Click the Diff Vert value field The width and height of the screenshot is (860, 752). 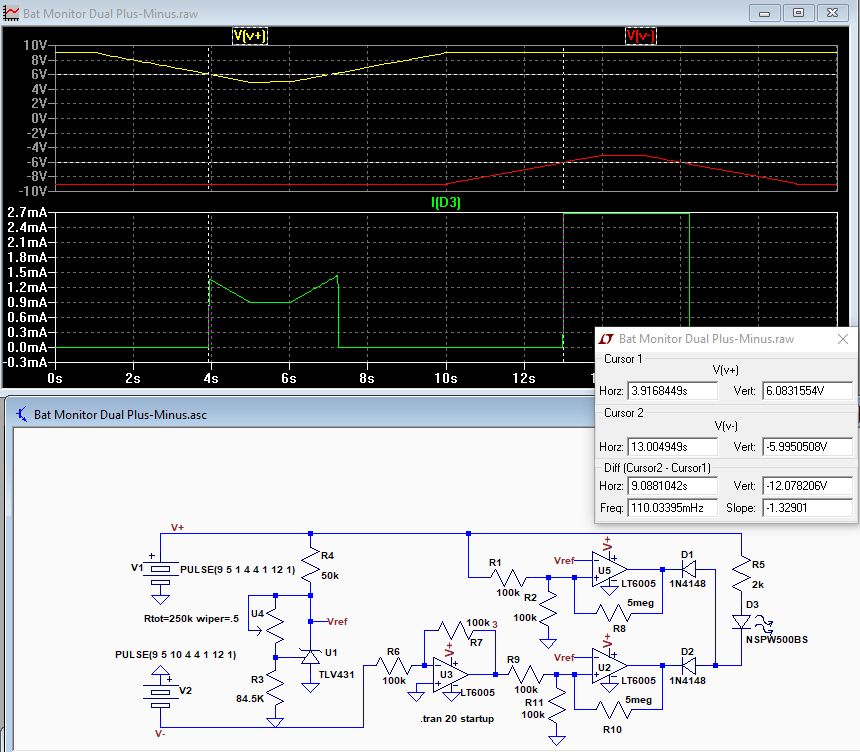click(x=807, y=485)
